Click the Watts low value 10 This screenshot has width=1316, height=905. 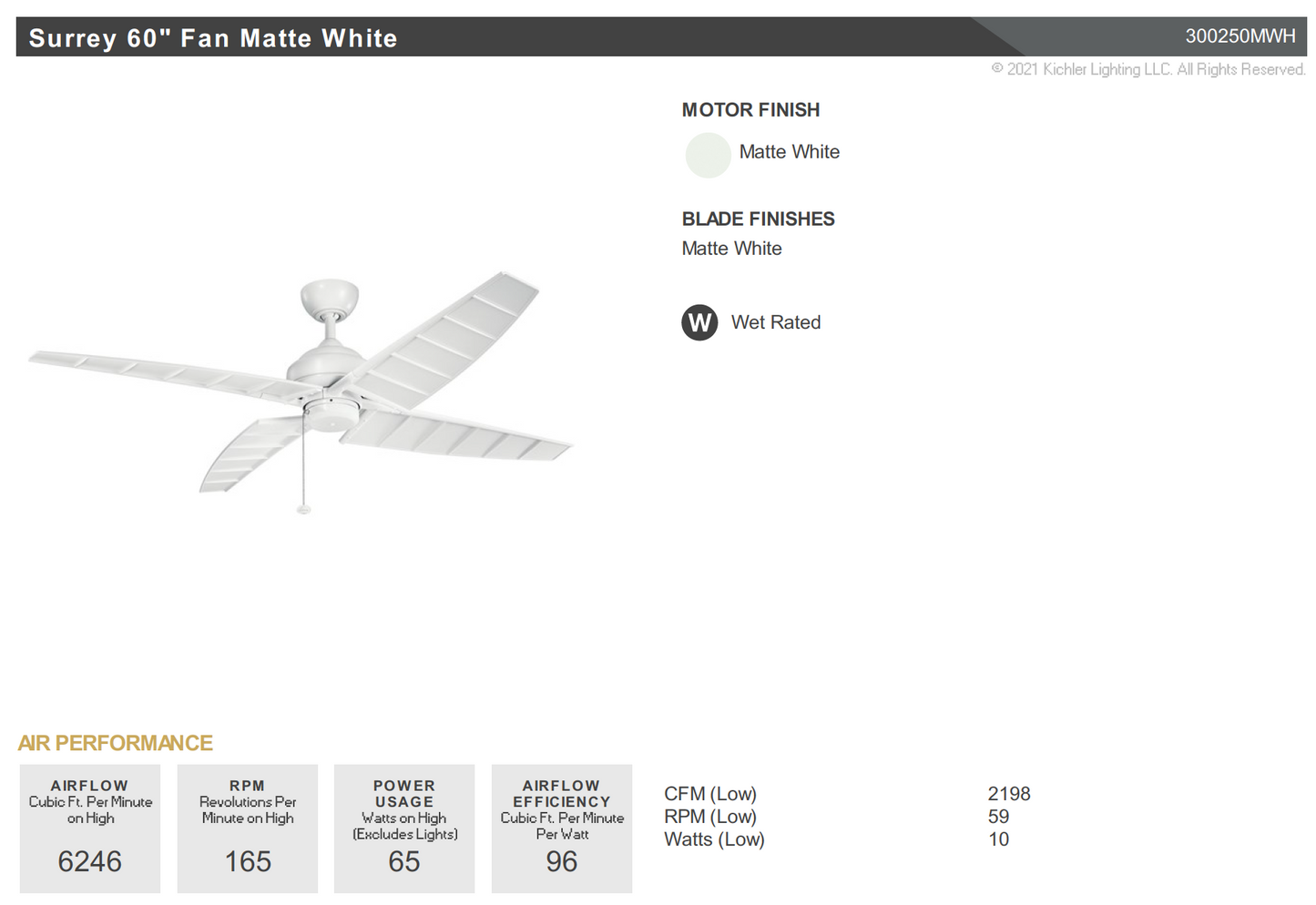point(998,839)
